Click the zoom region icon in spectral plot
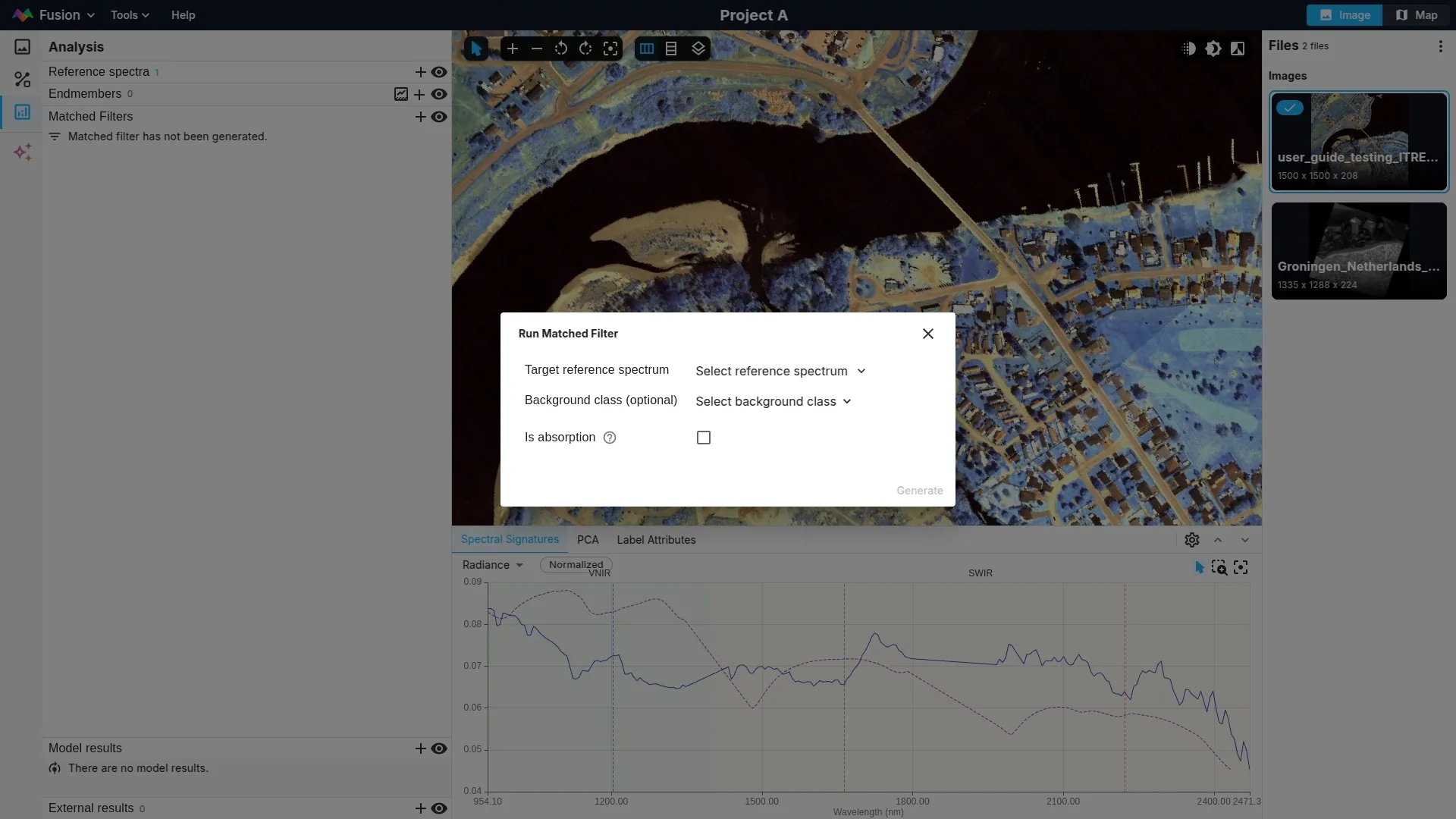1456x819 pixels. coord(1219,568)
